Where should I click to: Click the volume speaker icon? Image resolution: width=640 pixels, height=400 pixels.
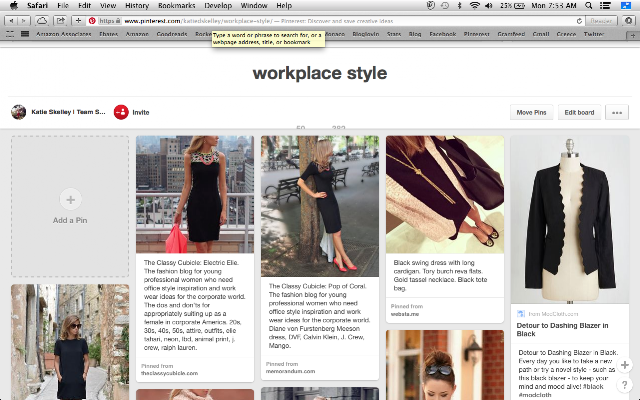point(489,5)
